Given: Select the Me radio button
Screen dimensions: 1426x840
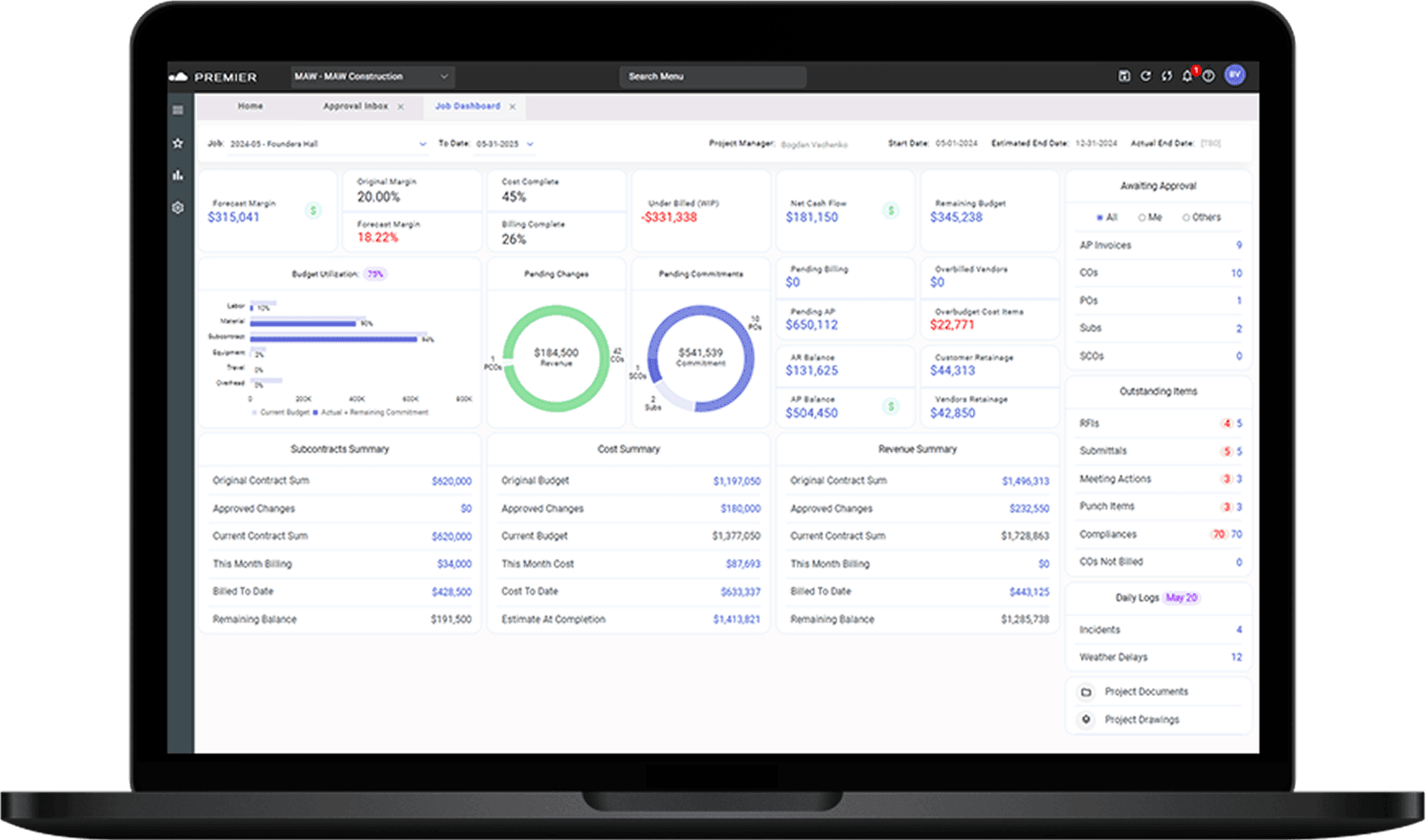Looking at the screenshot, I should click(x=1142, y=217).
